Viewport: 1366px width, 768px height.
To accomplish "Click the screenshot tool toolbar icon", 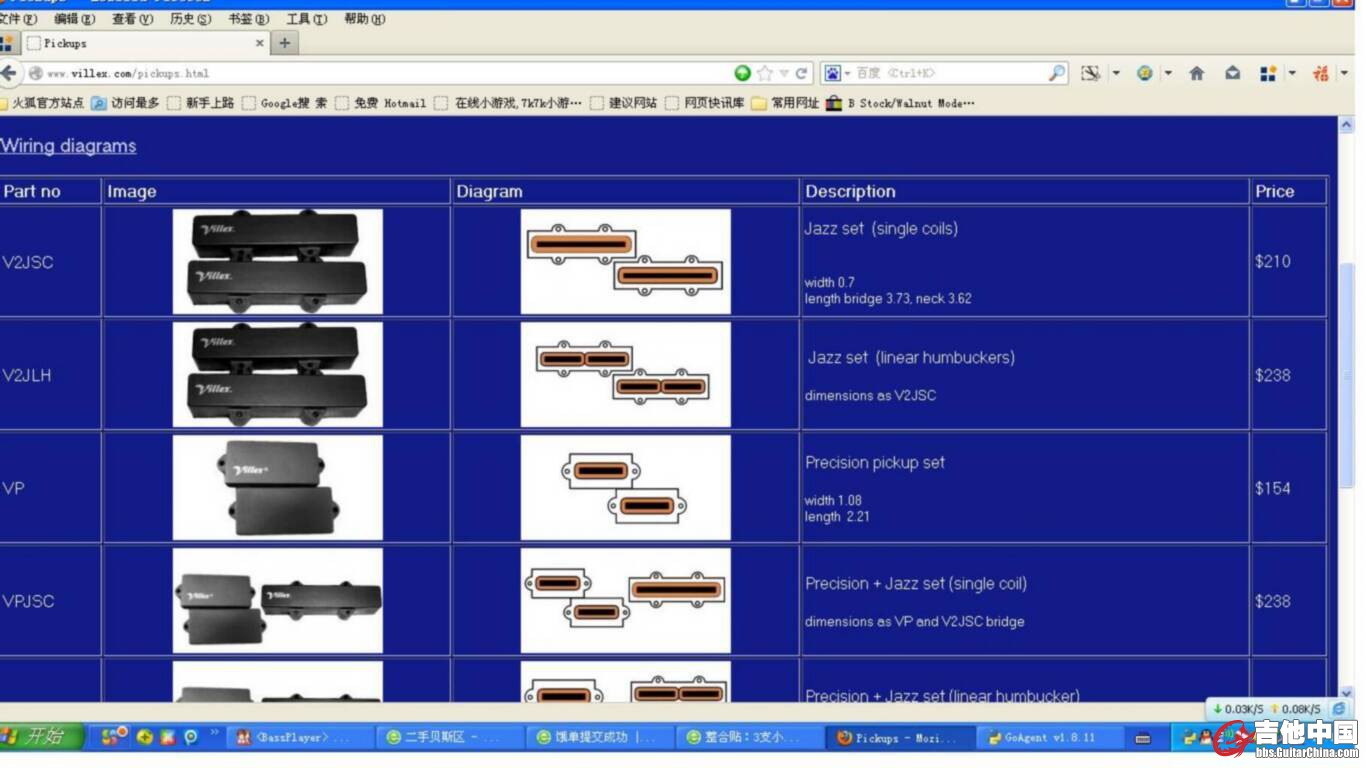I will [x=1091, y=73].
